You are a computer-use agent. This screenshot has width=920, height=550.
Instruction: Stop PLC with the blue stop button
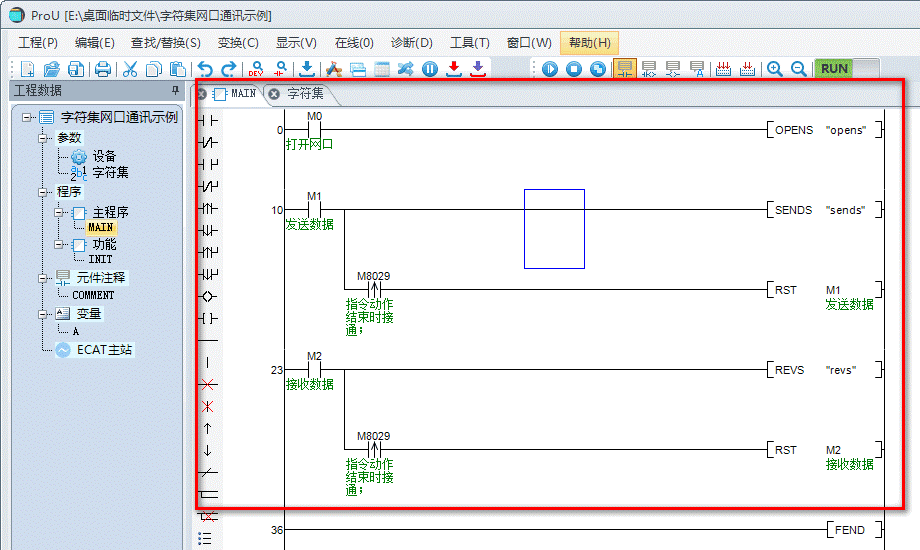(574, 69)
